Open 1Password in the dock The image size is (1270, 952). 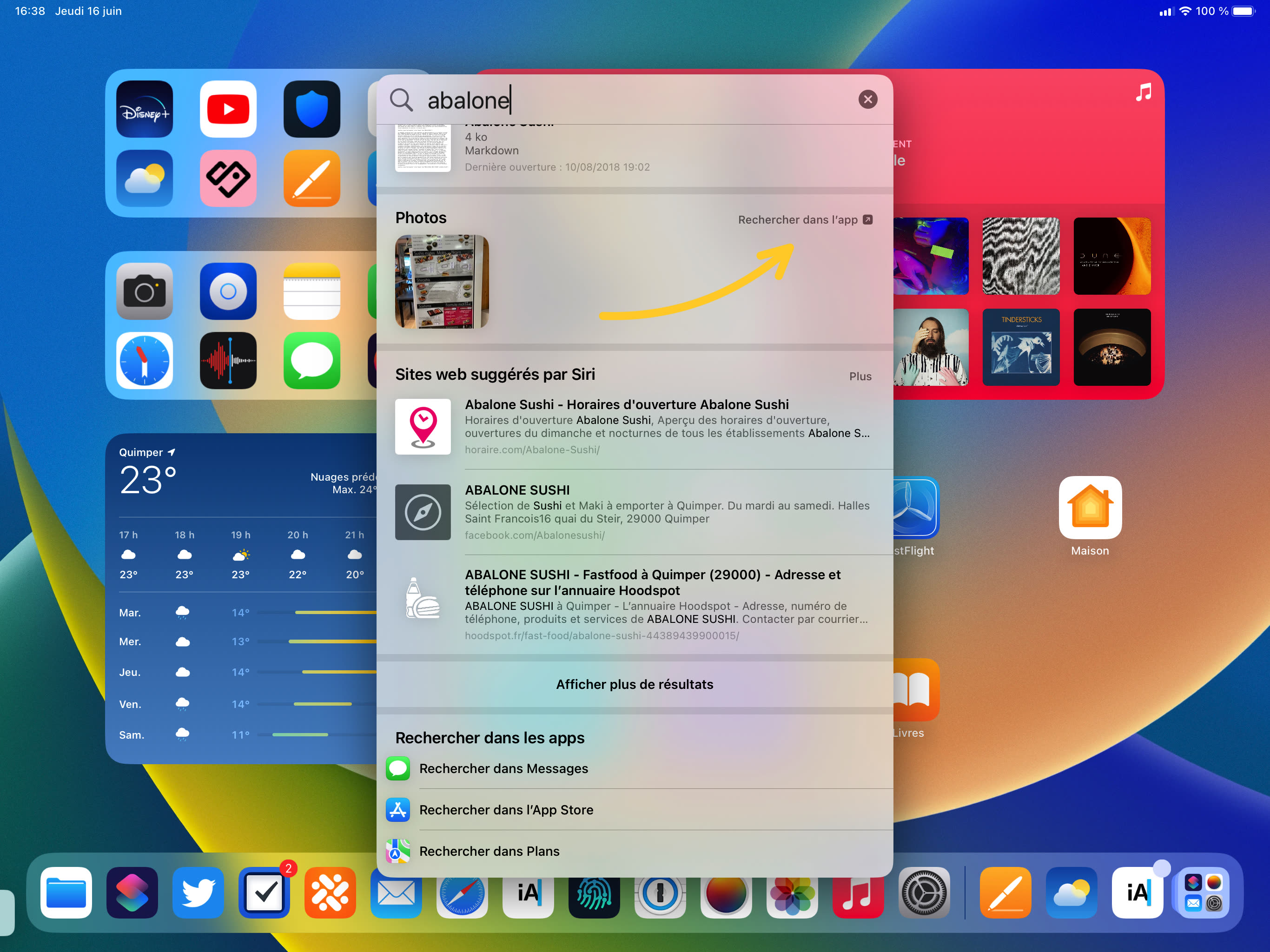point(660,897)
